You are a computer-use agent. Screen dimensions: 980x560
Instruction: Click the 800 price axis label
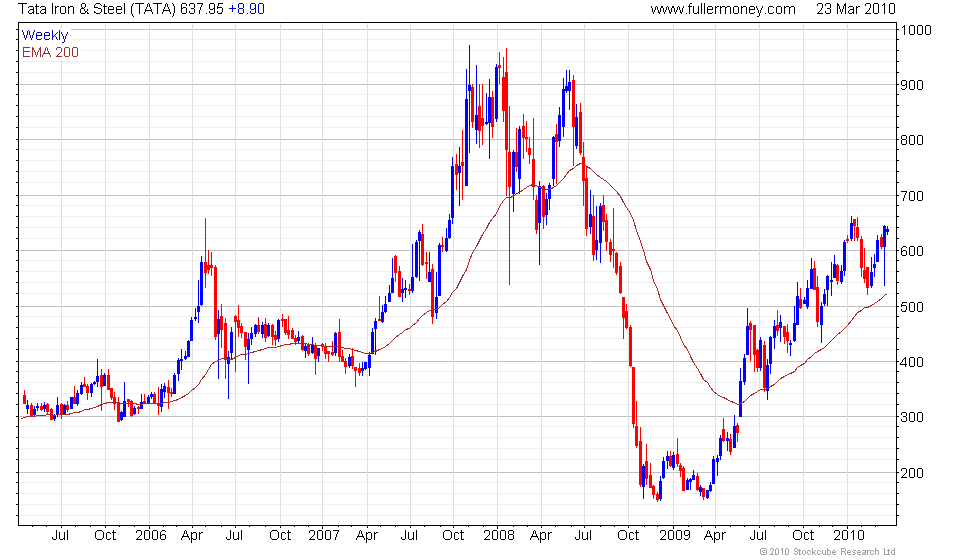(x=912, y=140)
